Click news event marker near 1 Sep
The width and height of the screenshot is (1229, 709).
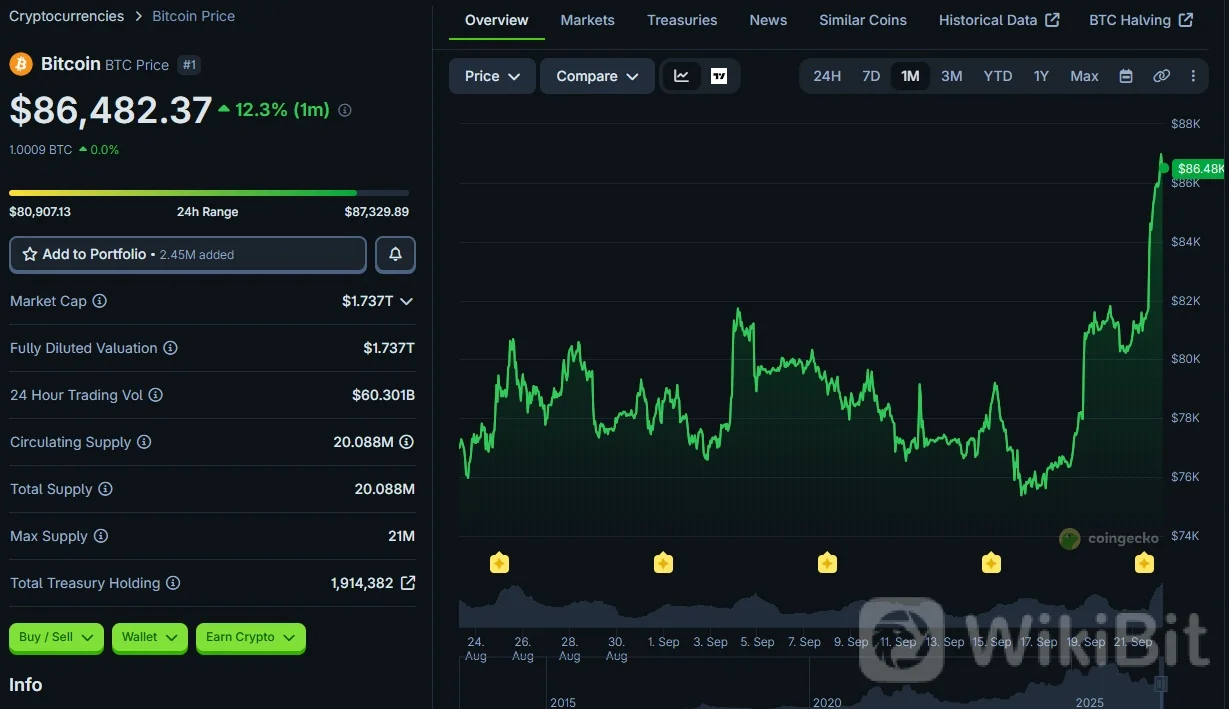(x=663, y=563)
